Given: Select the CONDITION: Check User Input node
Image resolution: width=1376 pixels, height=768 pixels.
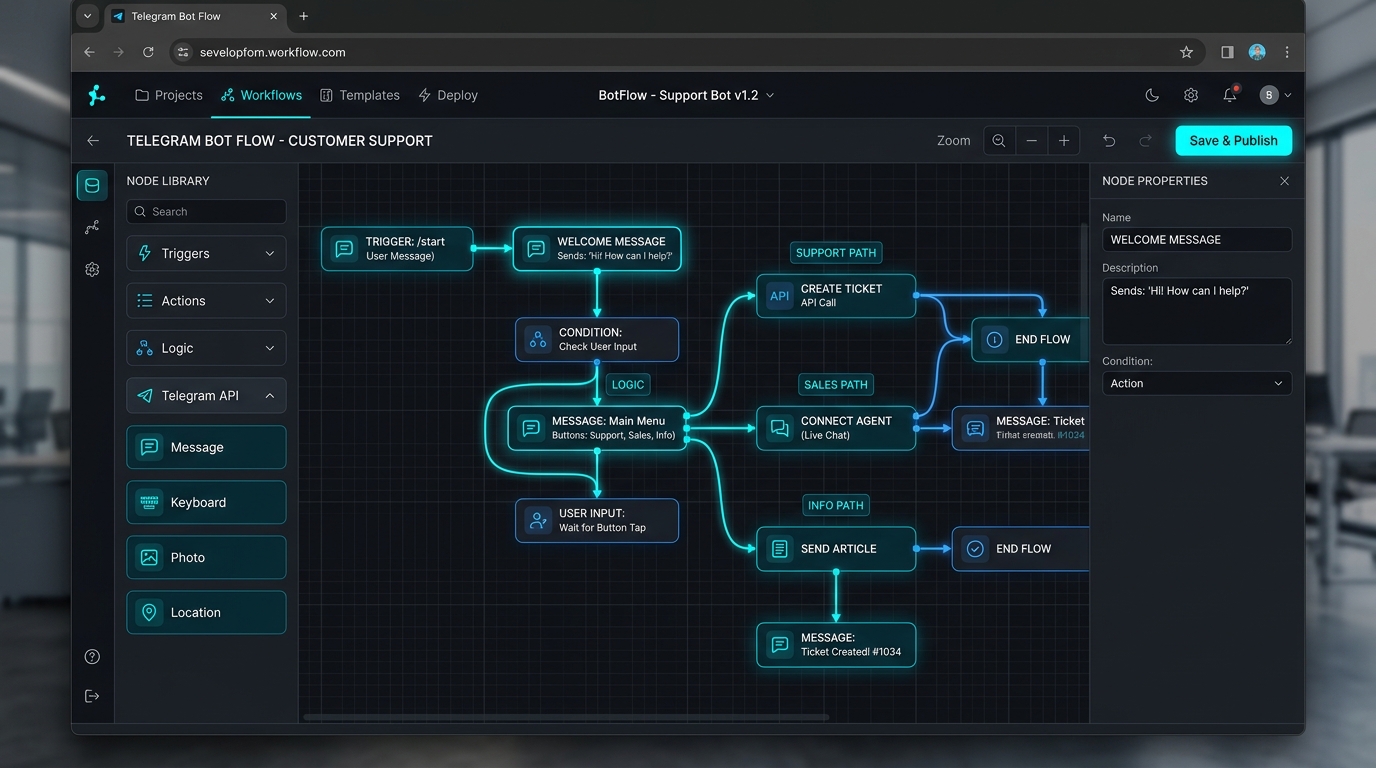Looking at the screenshot, I should tap(597, 340).
